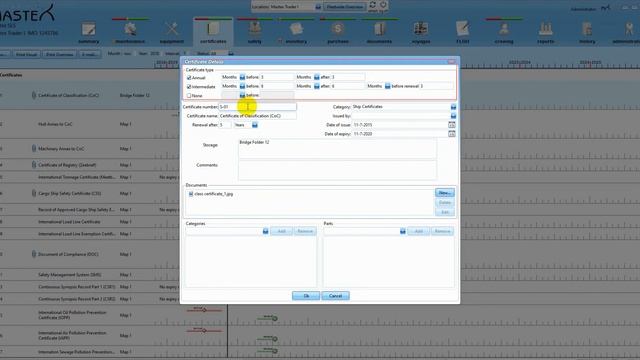Image resolution: width=640 pixels, height=360 pixels.
Task: Click the Certificate number field
Action: coord(258,107)
